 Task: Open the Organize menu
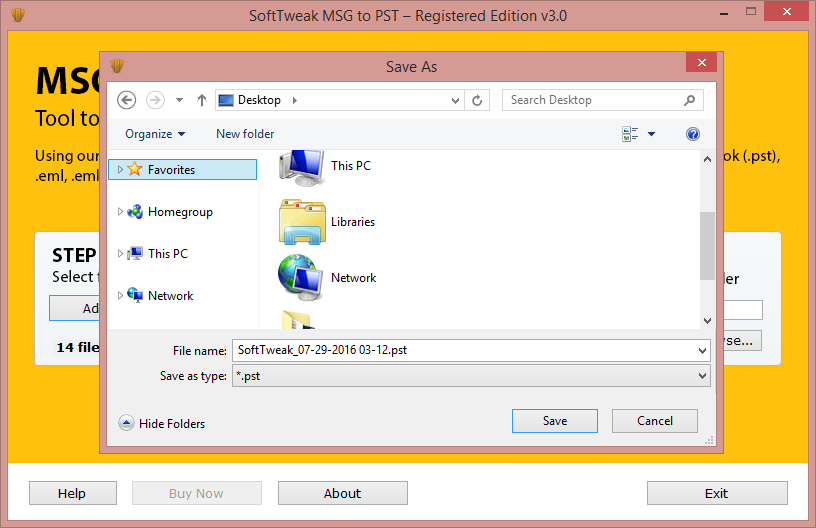[x=155, y=134]
